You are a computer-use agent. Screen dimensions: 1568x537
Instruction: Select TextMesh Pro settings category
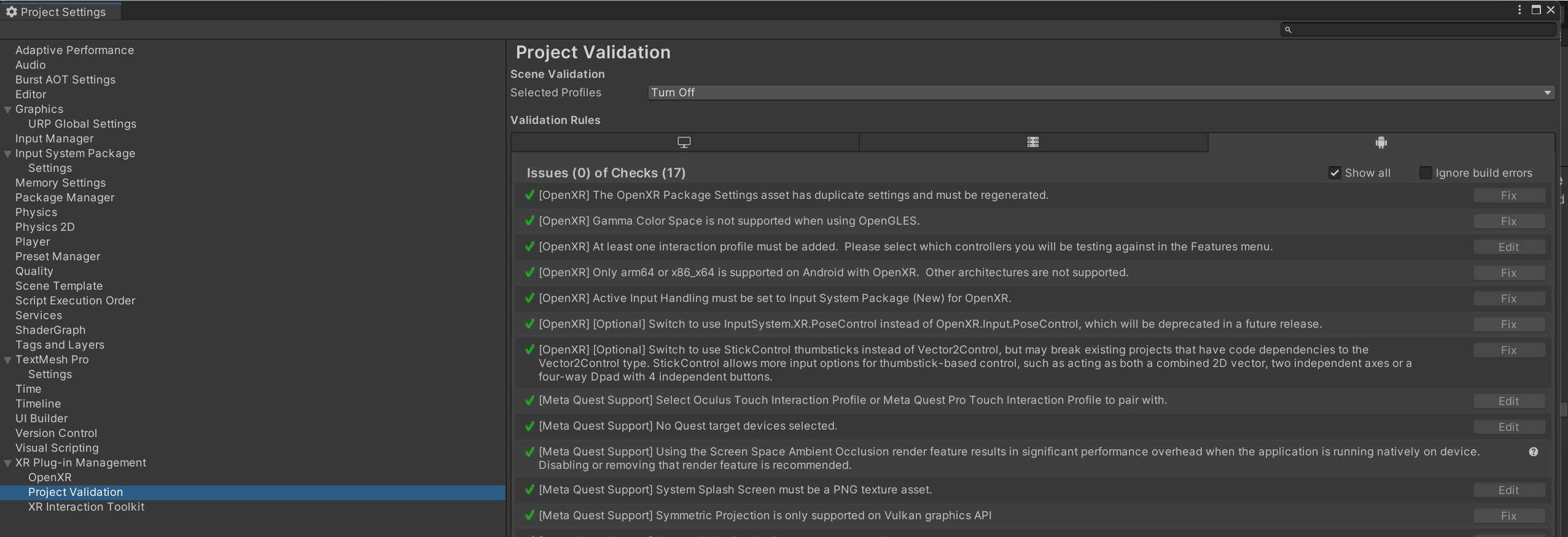(52, 360)
